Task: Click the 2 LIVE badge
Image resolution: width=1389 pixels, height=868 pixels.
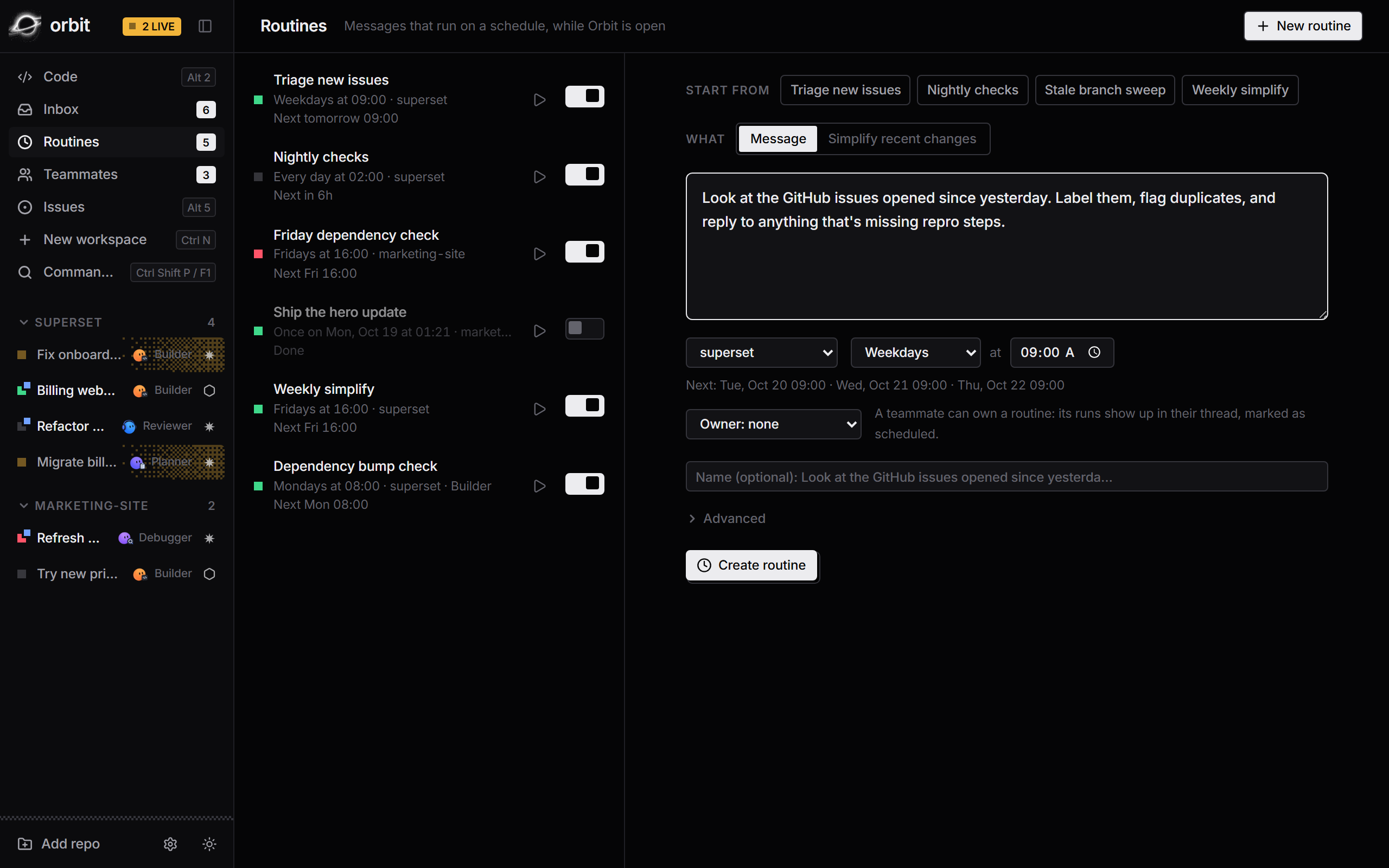Action: (x=151, y=26)
